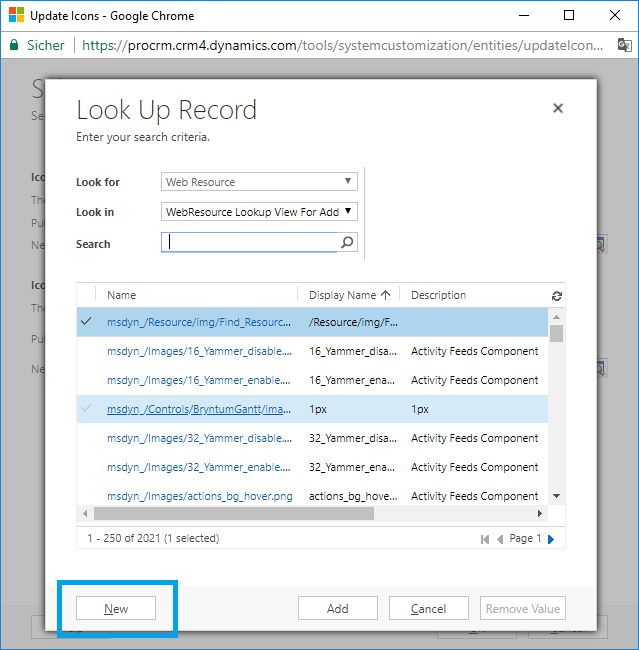The height and width of the screenshot is (650, 639).
Task: Focus the Search text field
Action: (x=250, y=242)
